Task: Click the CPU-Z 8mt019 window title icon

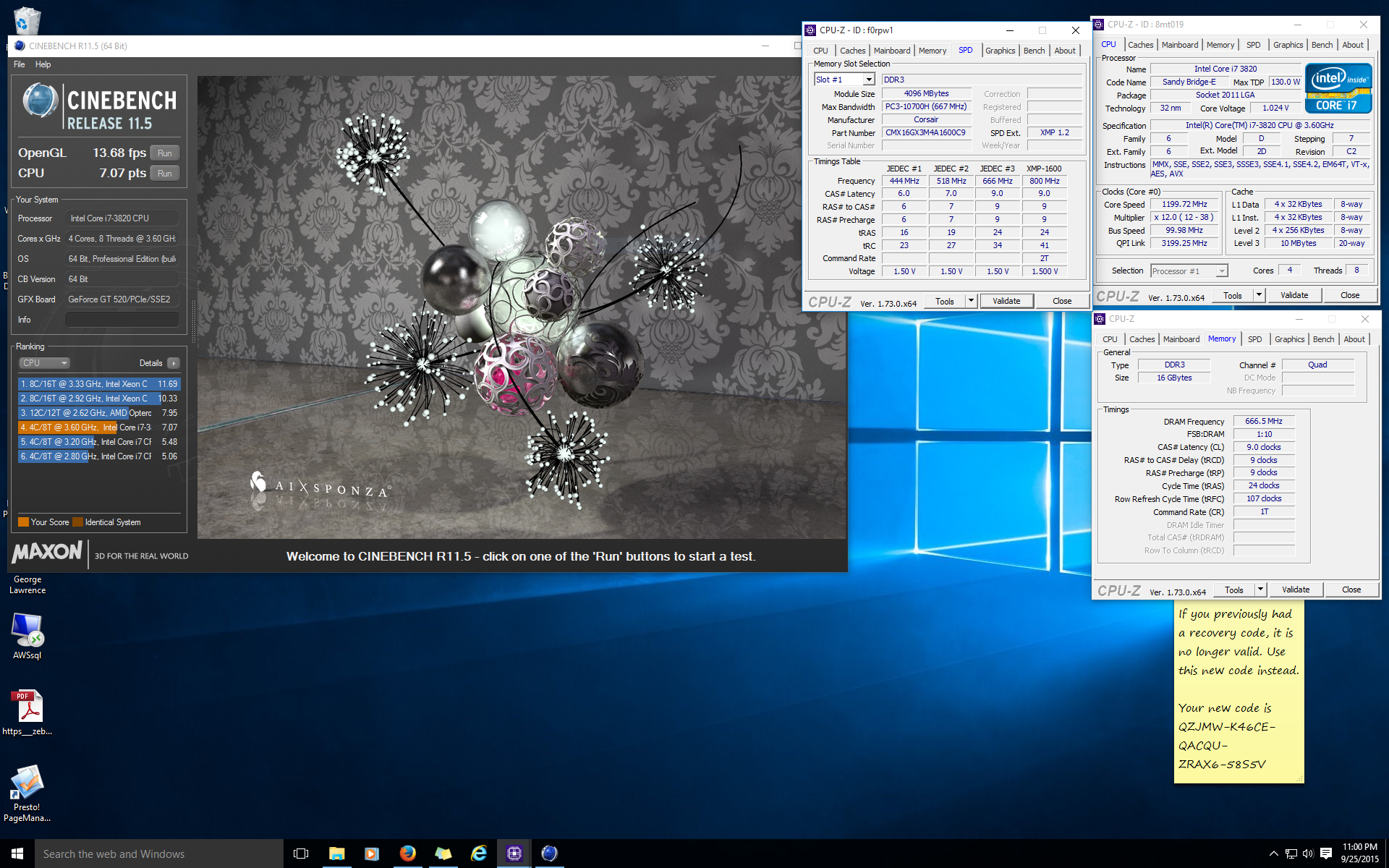Action: point(1098,25)
